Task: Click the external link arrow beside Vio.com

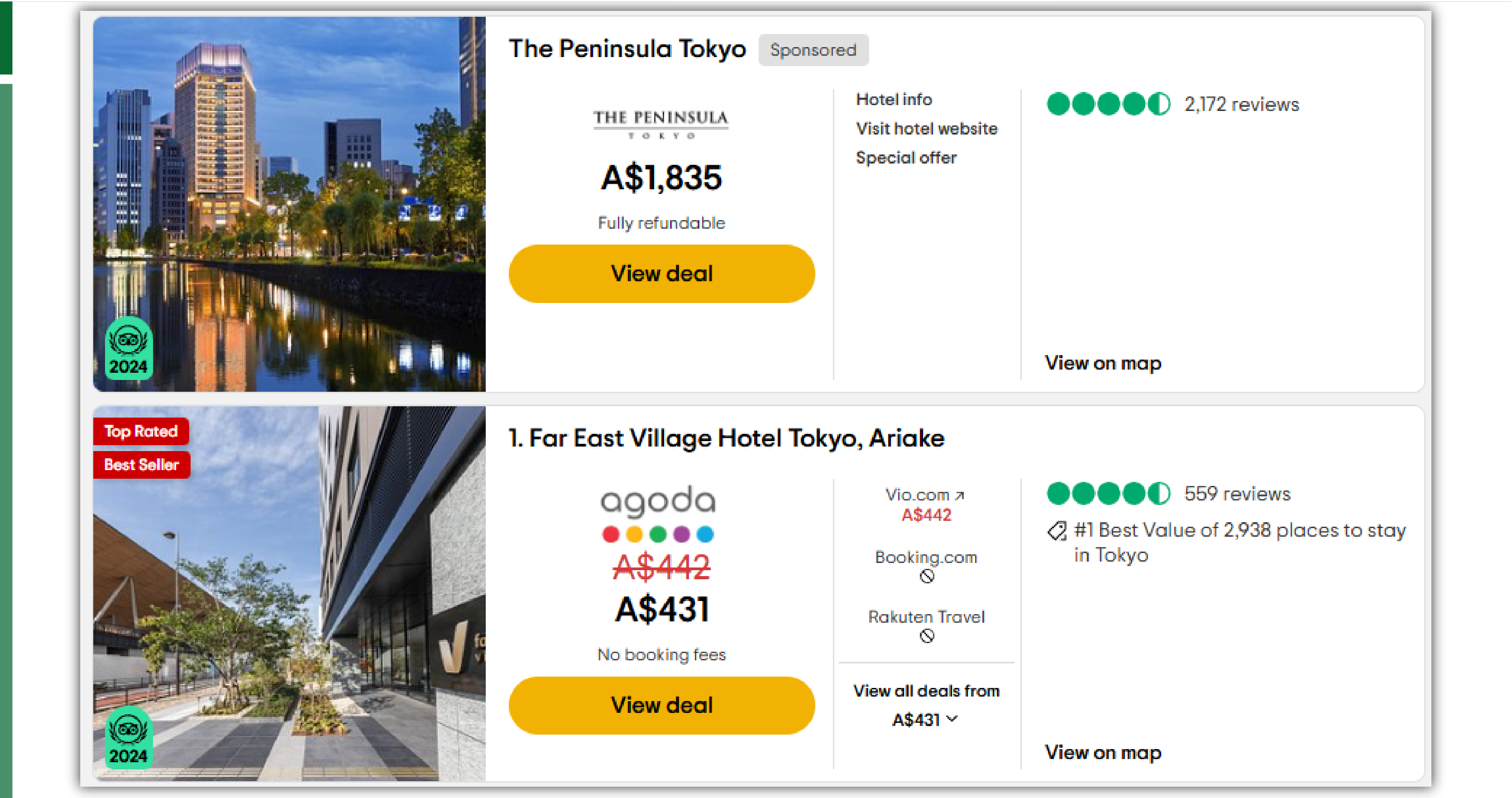Action: point(960,494)
